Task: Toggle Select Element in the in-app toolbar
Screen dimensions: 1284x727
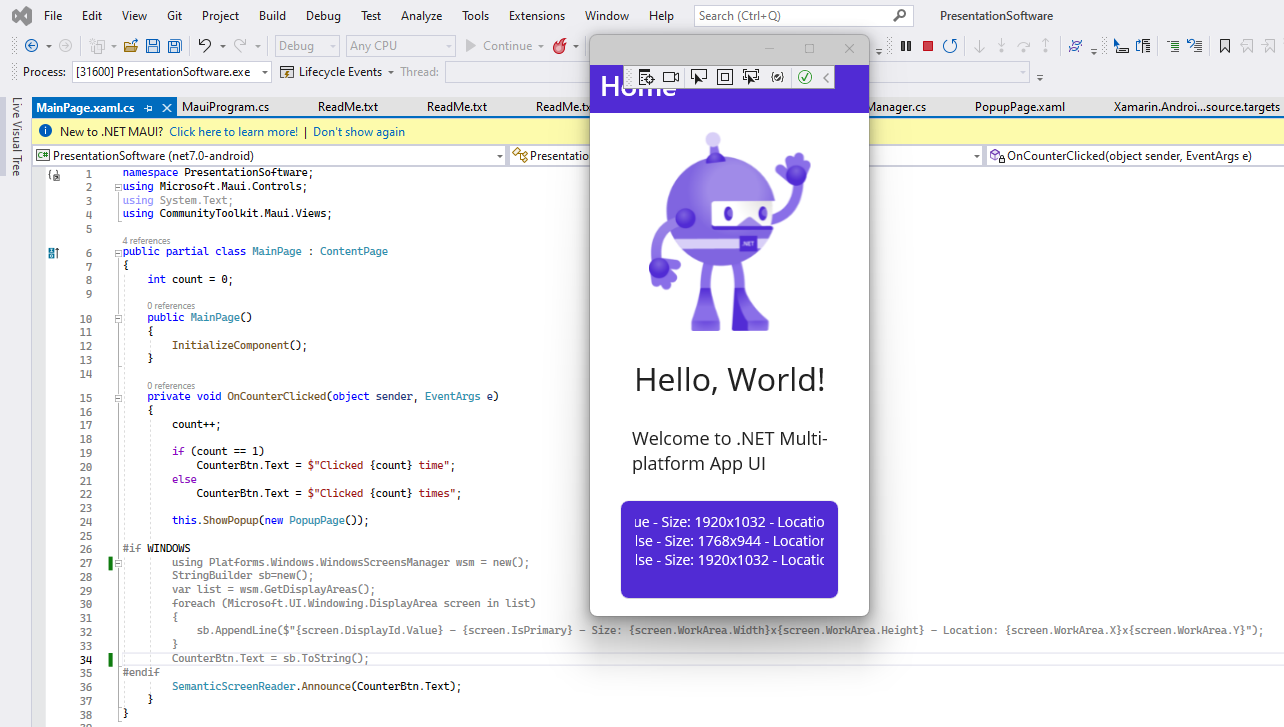Action: pyautogui.click(x=699, y=77)
